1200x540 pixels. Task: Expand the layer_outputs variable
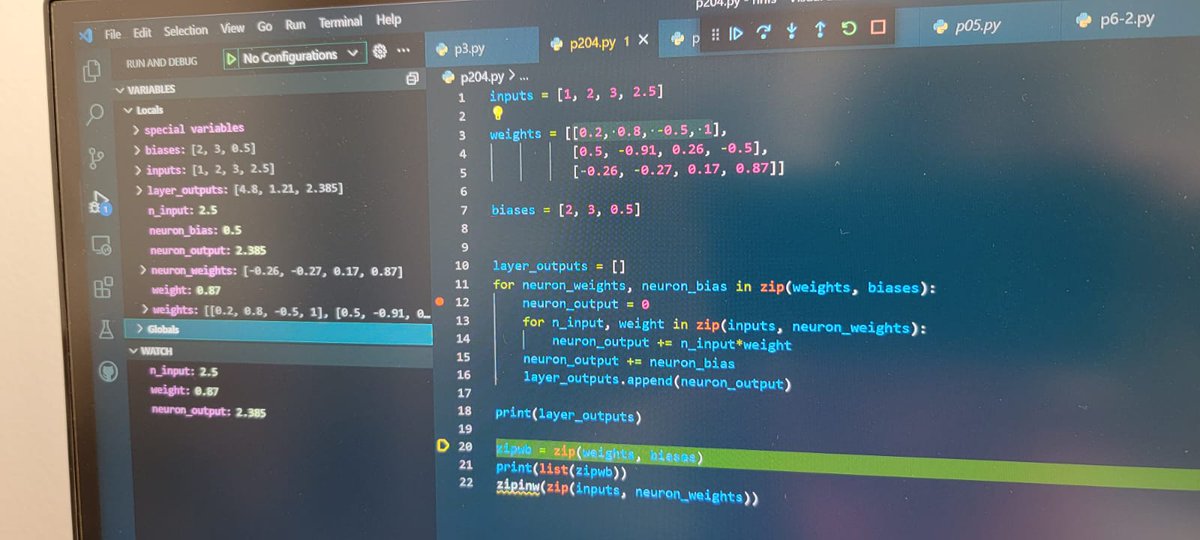[x=139, y=191]
